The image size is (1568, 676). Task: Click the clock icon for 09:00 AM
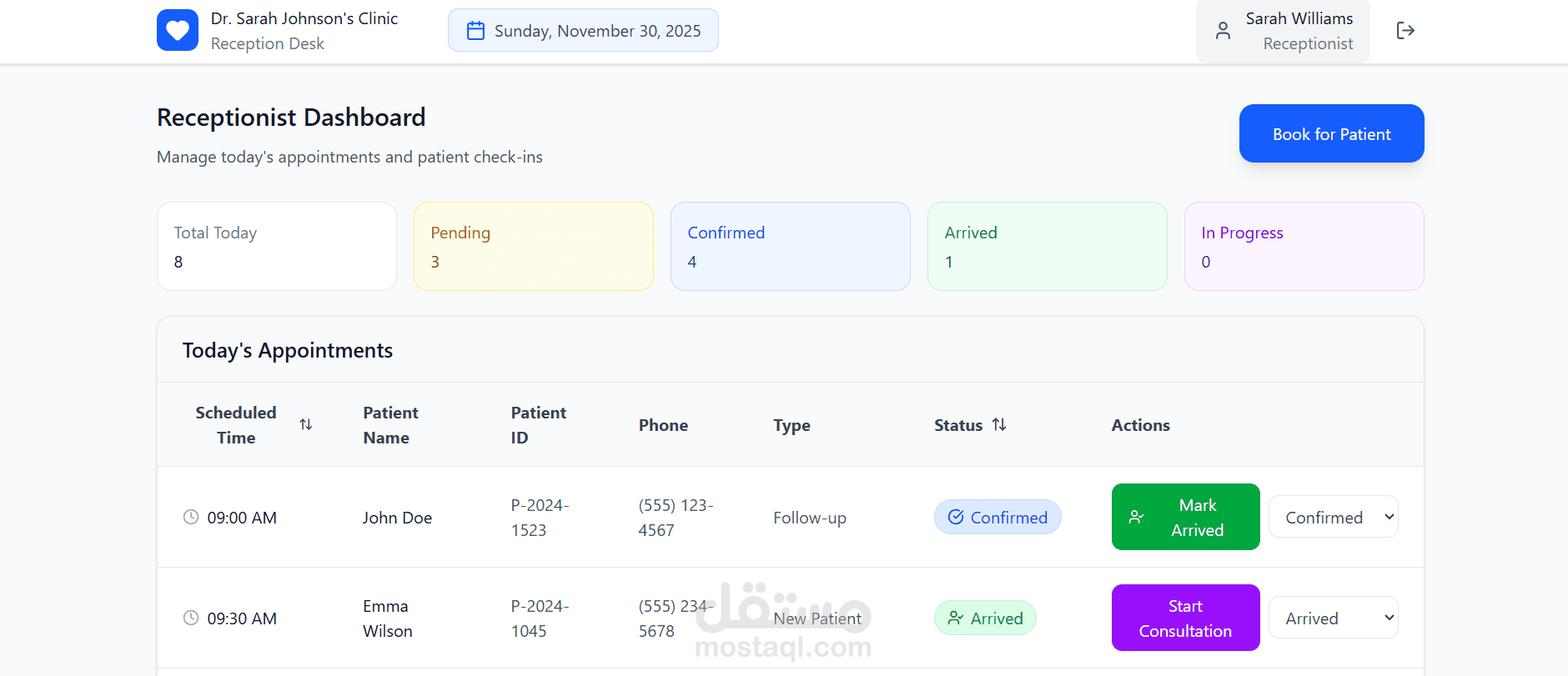click(191, 517)
